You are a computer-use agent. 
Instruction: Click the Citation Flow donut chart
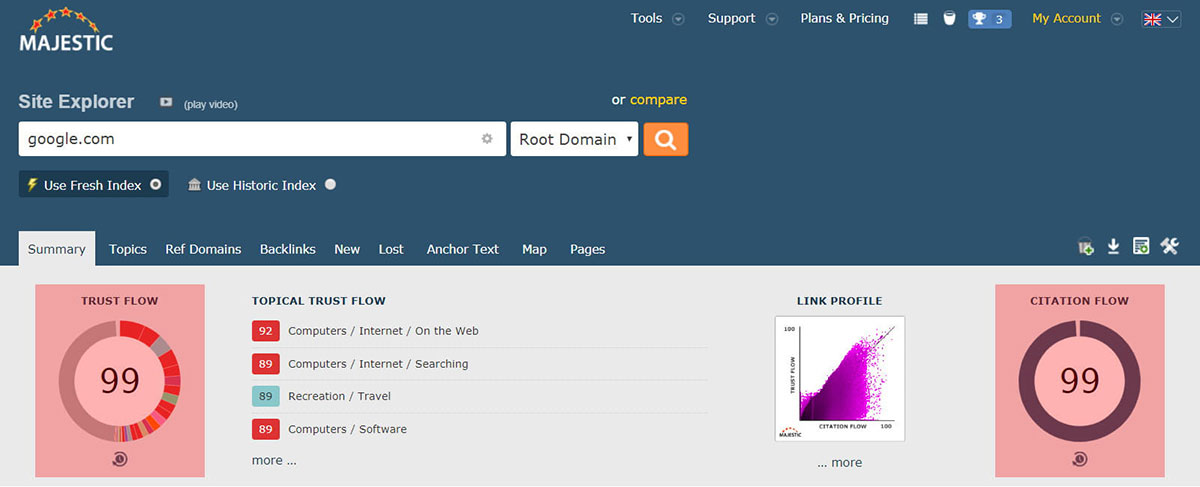(1080, 381)
